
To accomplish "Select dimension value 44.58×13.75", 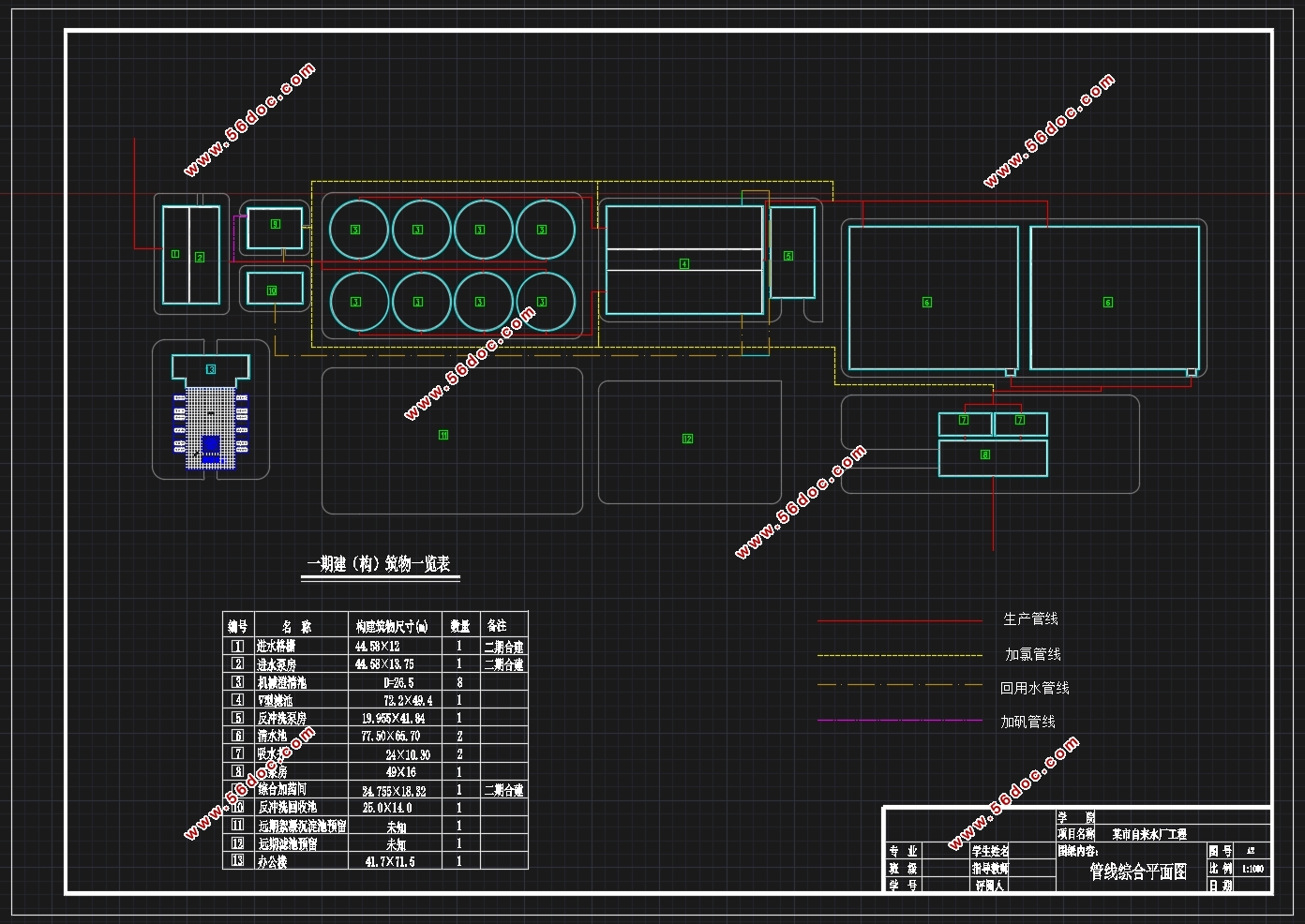I will click(x=384, y=664).
